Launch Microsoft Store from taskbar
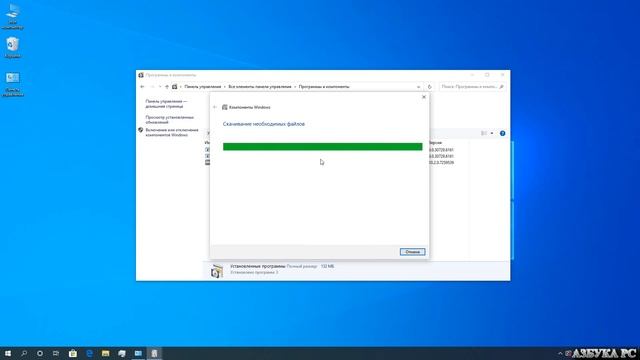 pos(73,353)
